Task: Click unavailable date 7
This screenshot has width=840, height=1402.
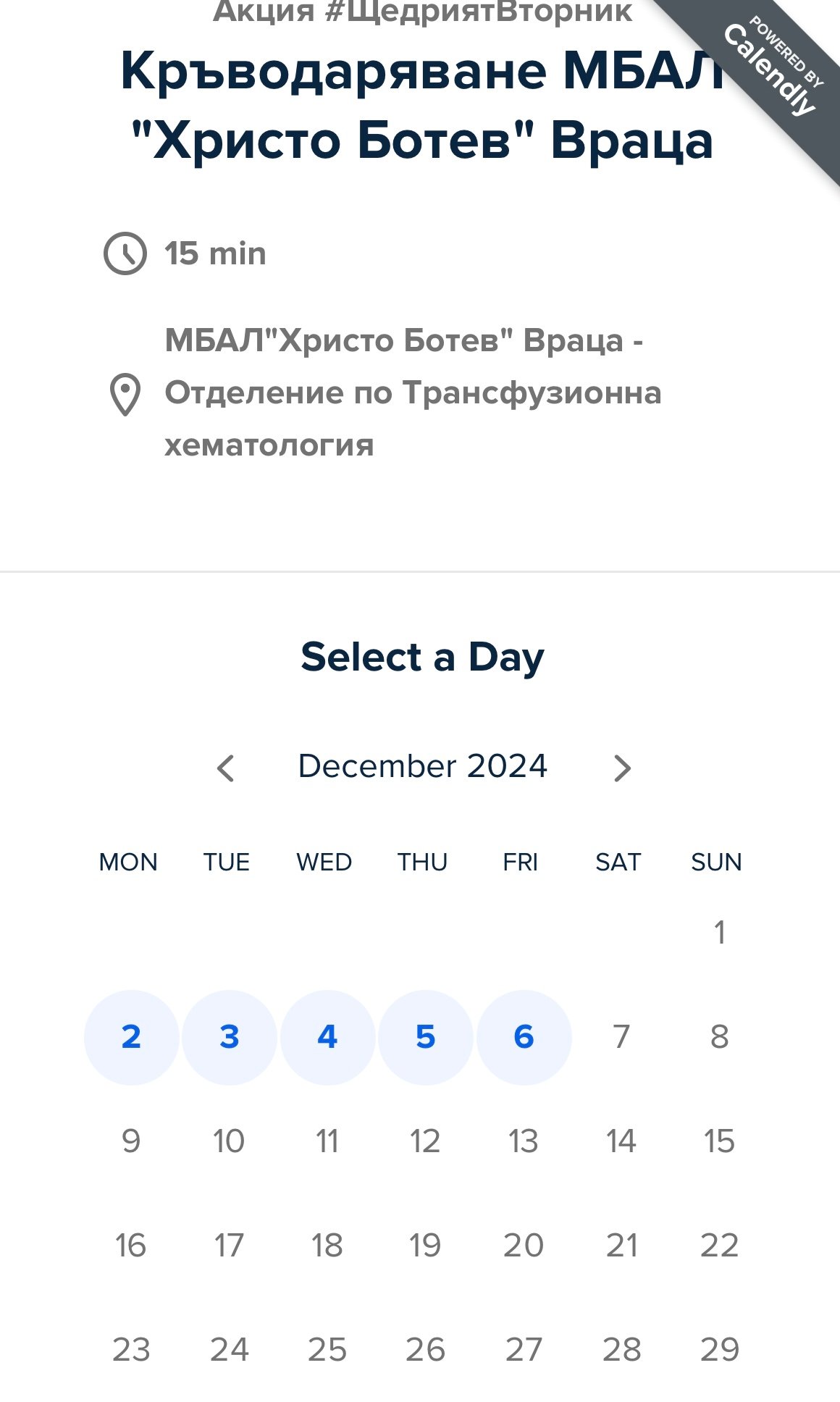Action: pos(621,1037)
